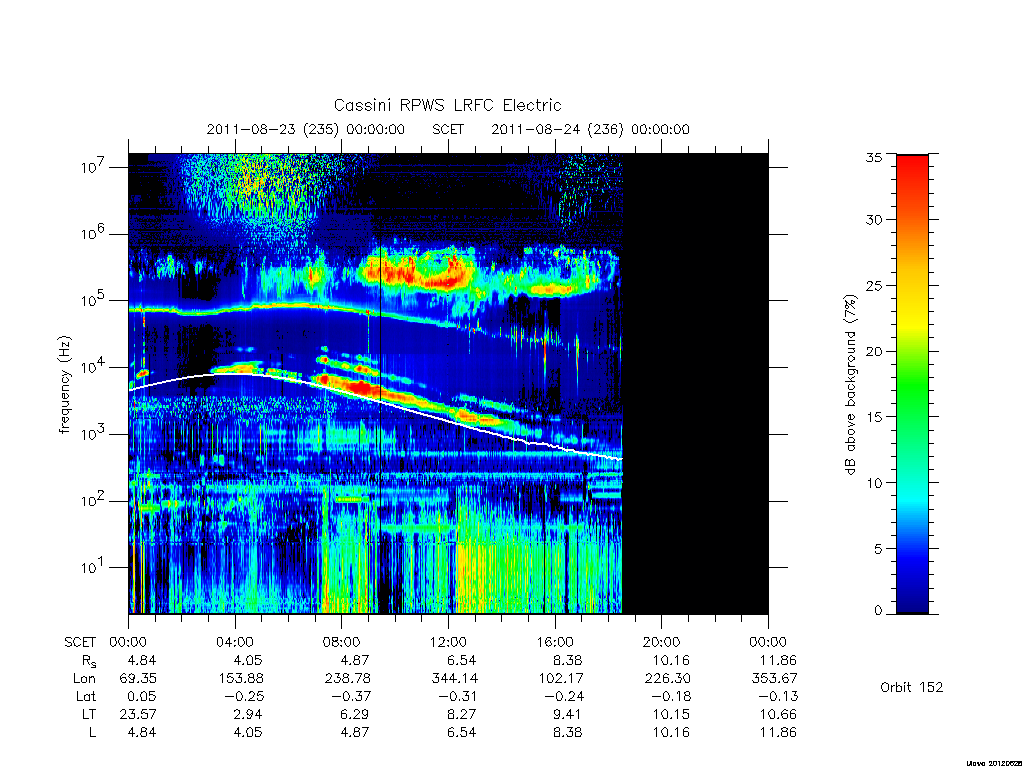Click the 16:00 time axis label
Screen dimensions: 1024x768
click(x=555, y=642)
